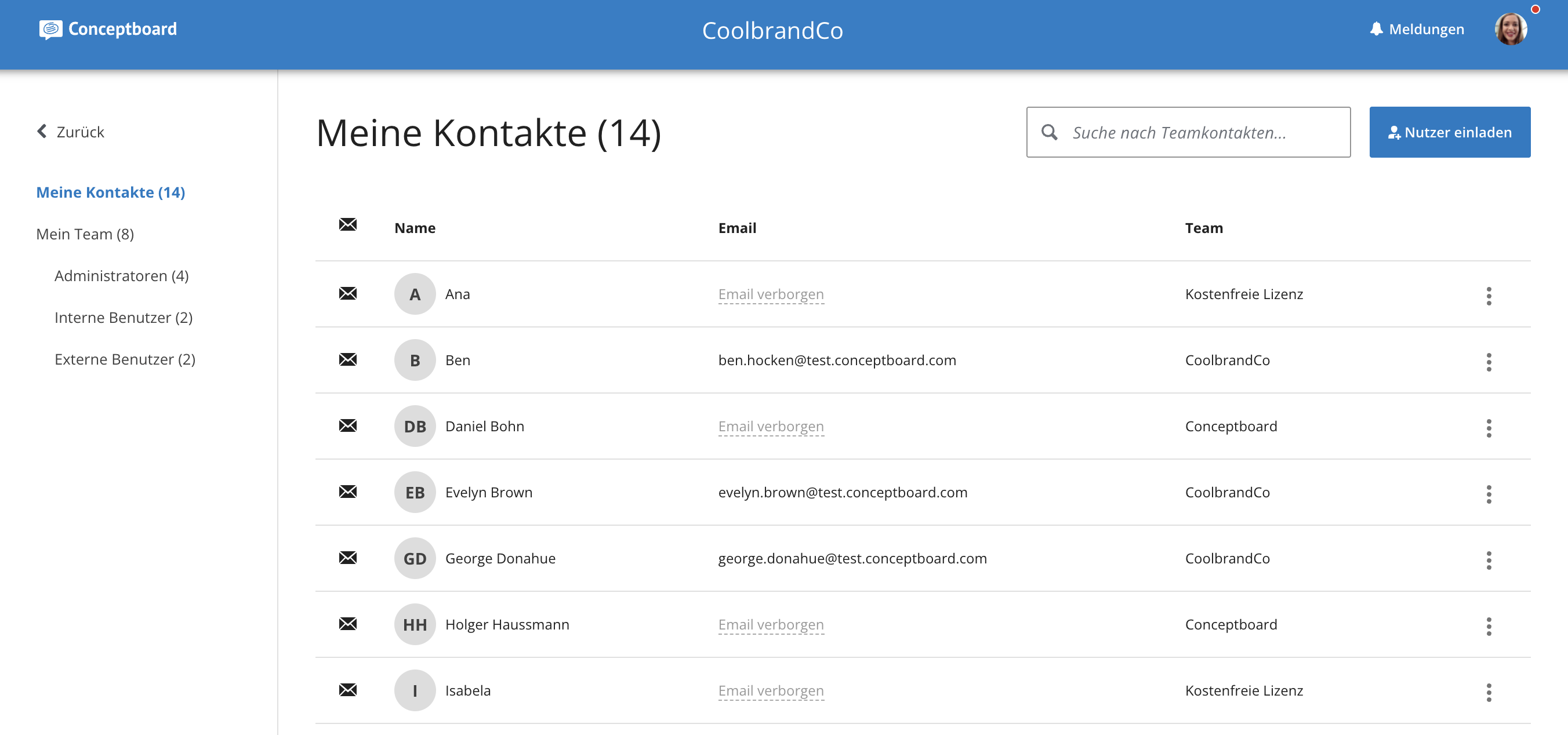Click Isabela's Email verborgen link
Screen dimensions: 1568x735
(x=771, y=691)
